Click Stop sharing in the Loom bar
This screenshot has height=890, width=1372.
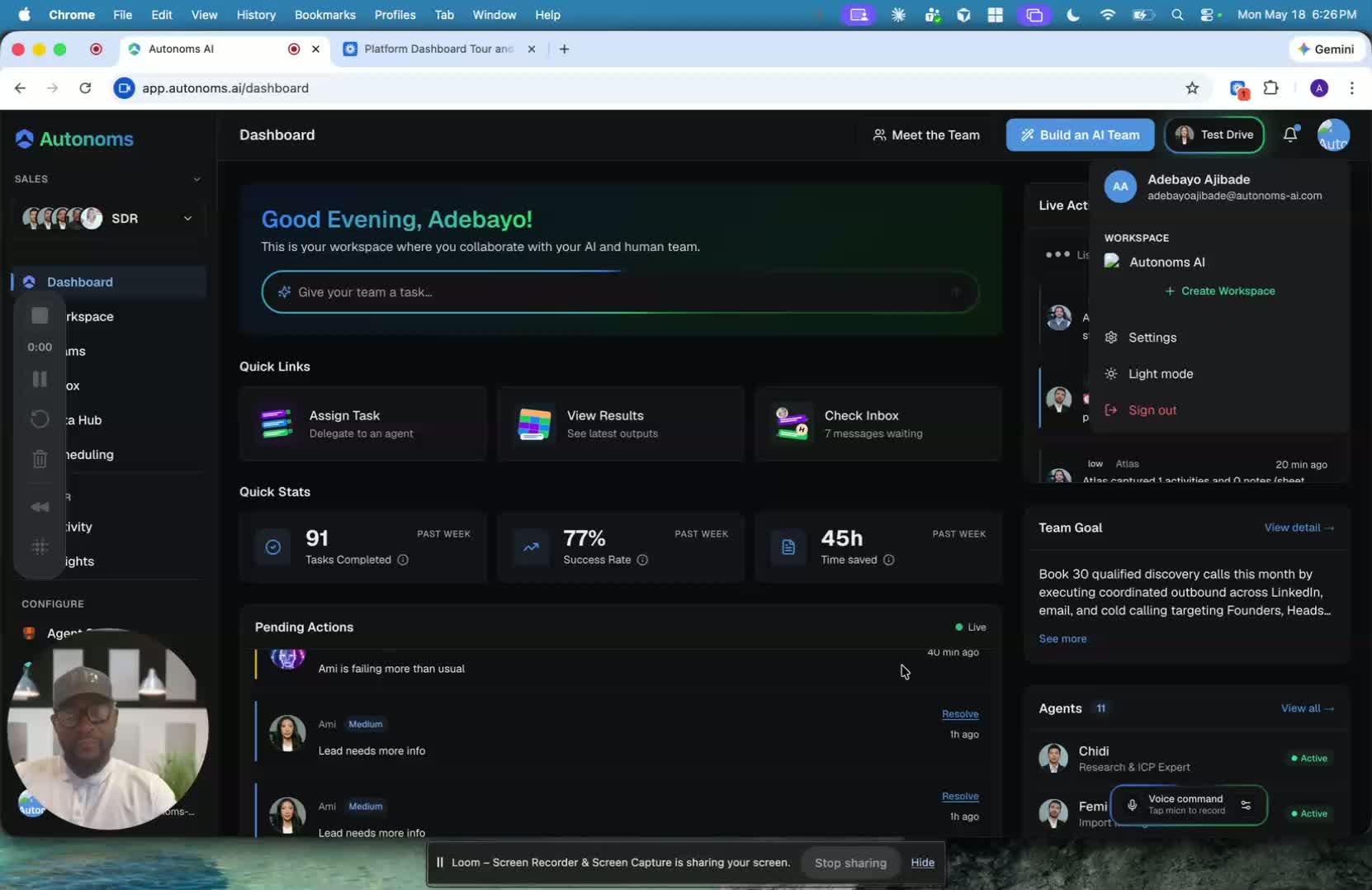click(x=850, y=863)
